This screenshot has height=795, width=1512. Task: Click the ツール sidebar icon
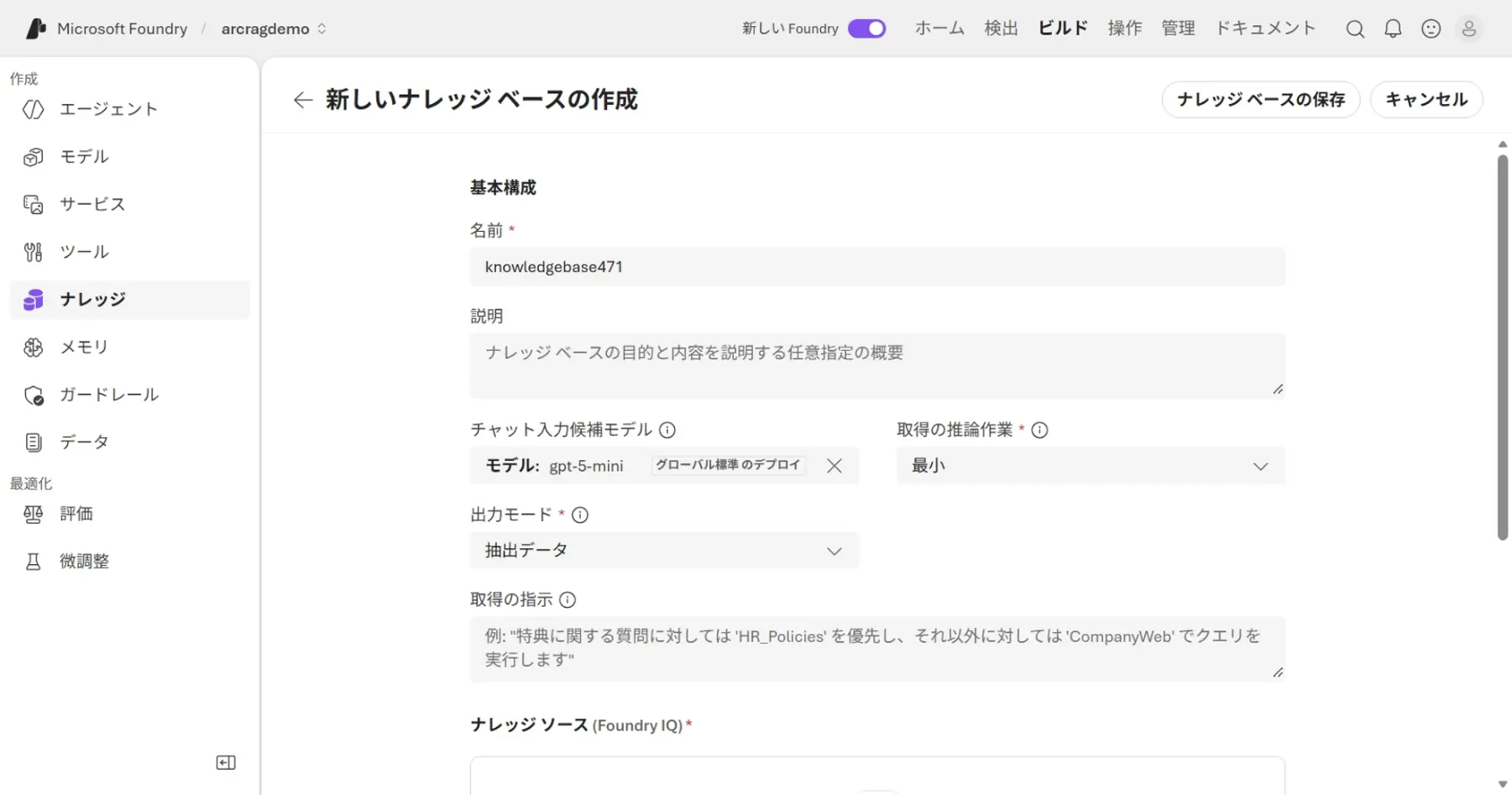point(34,252)
